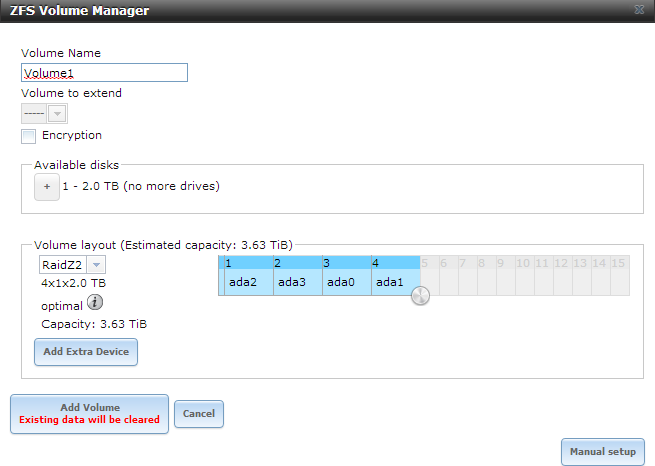Click empty disk slot column 15

click(x=620, y=276)
